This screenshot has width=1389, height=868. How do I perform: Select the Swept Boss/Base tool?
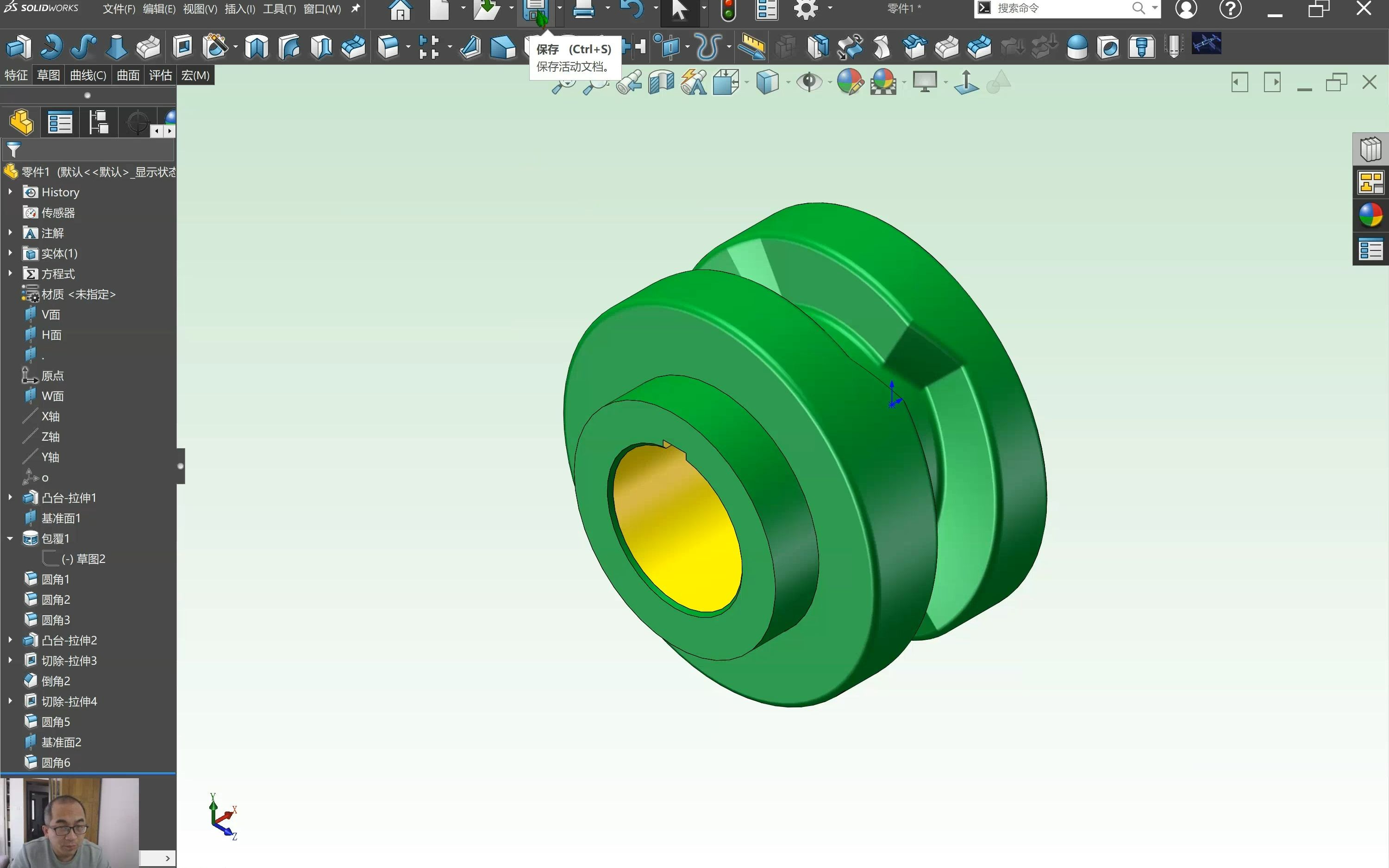pyautogui.click(x=83, y=46)
